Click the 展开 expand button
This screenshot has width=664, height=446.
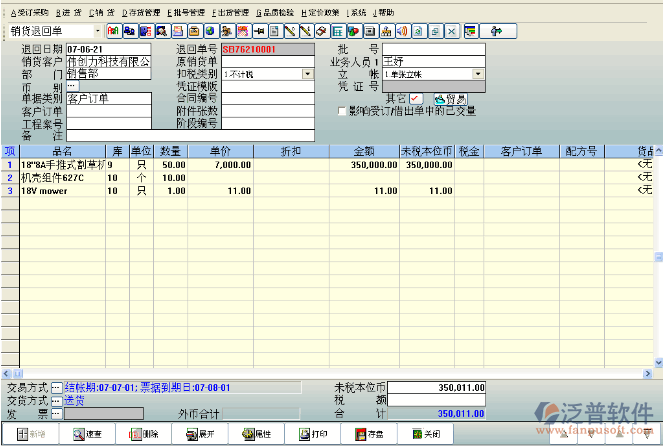pyautogui.click(x=199, y=434)
